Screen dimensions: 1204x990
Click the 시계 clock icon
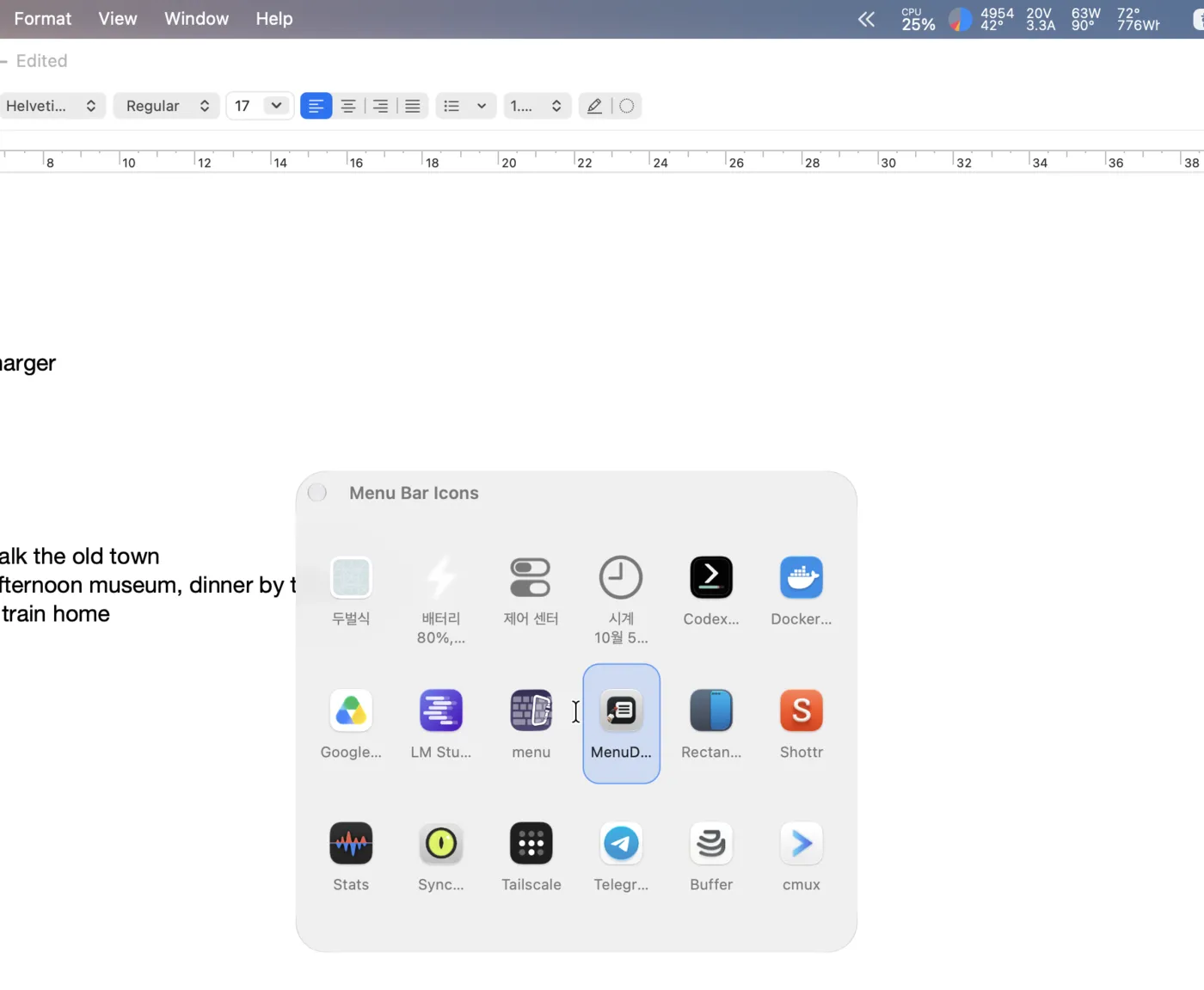tap(621, 577)
